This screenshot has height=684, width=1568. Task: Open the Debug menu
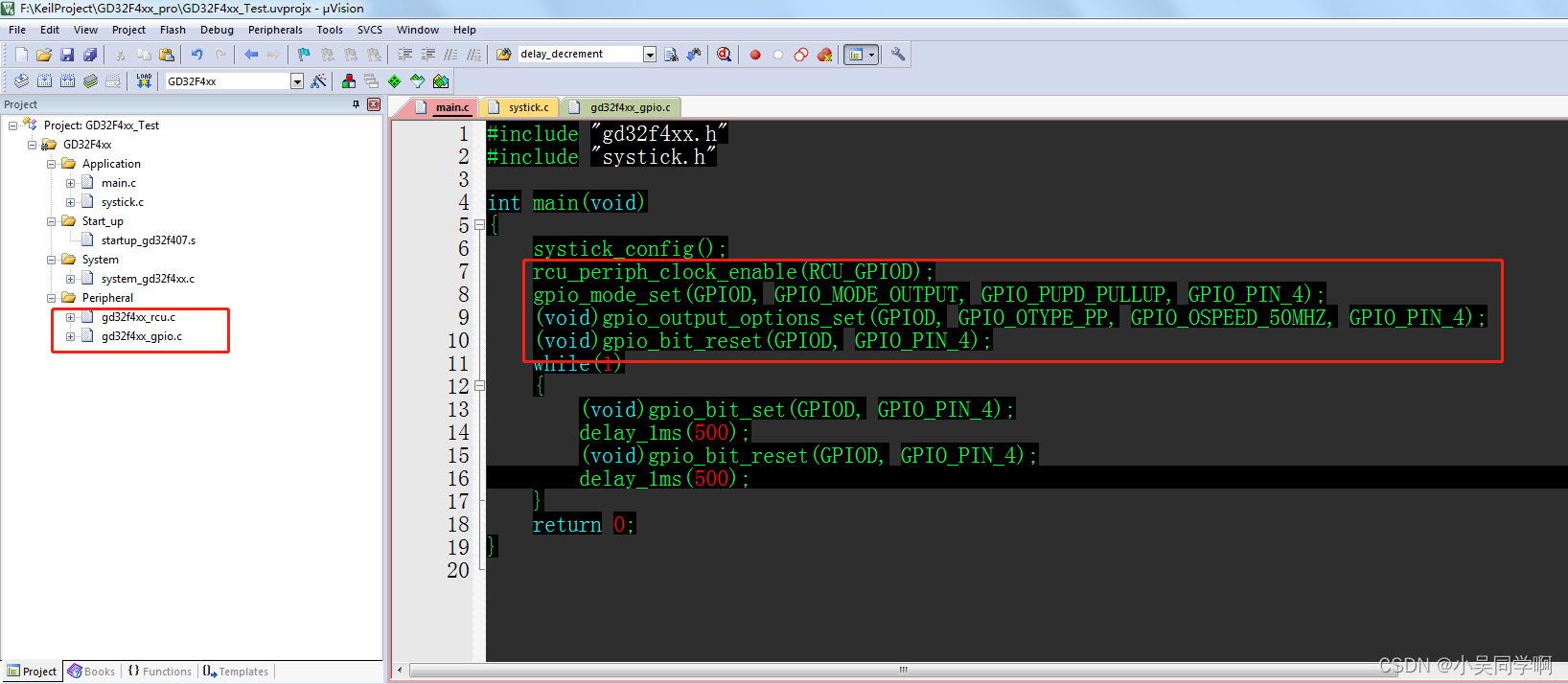click(x=217, y=30)
